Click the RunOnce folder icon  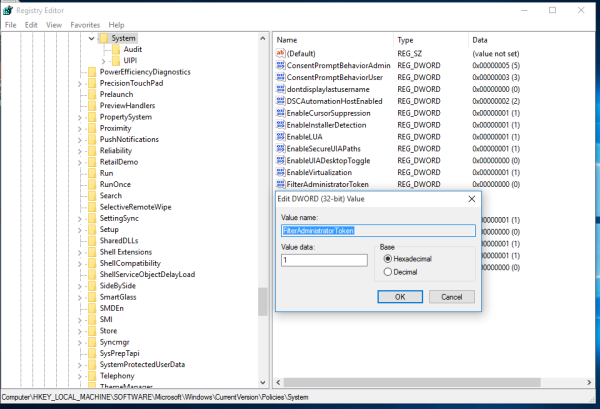tap(92, 184)
